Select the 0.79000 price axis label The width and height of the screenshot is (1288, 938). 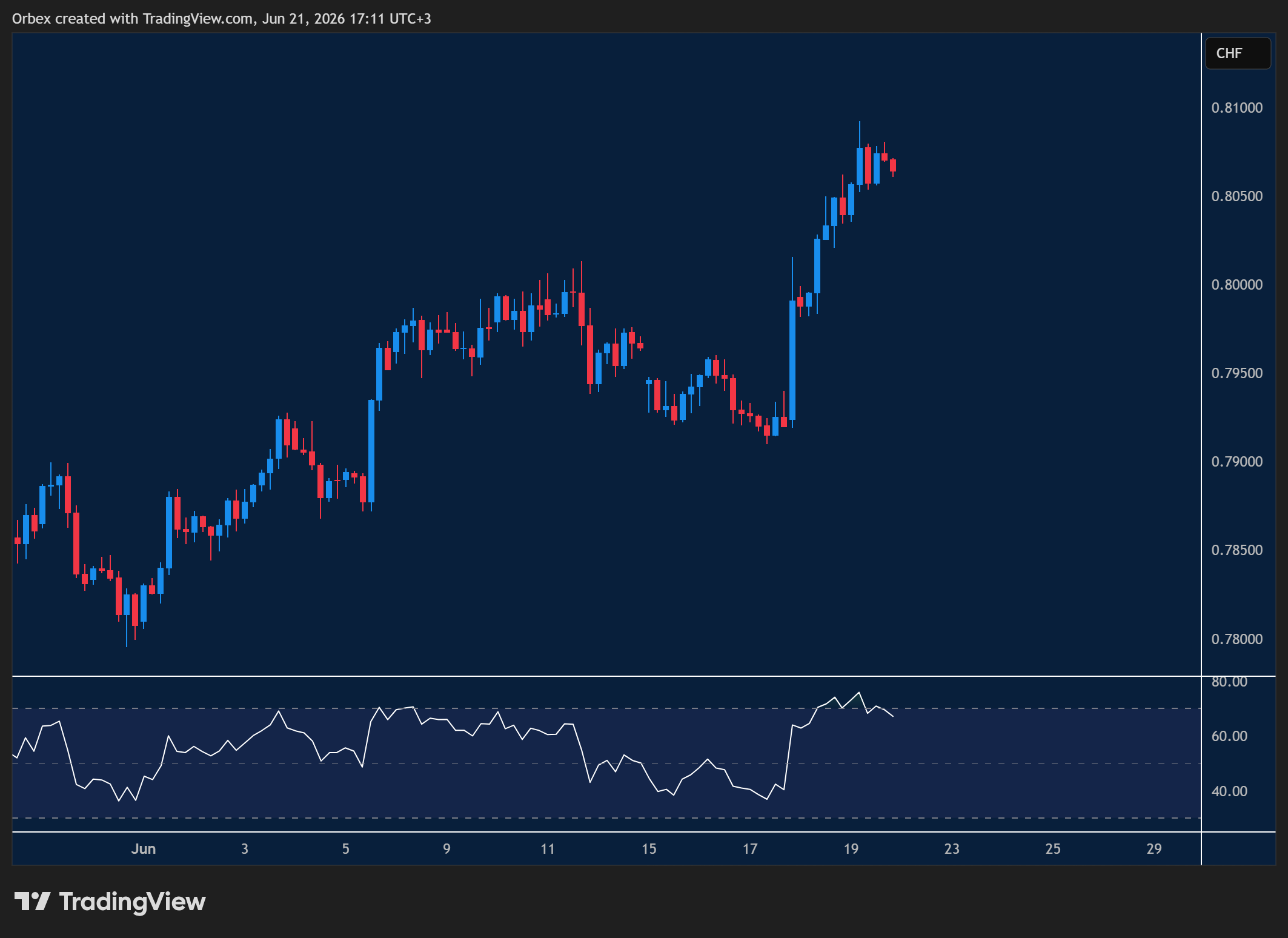coord(1237,462)
